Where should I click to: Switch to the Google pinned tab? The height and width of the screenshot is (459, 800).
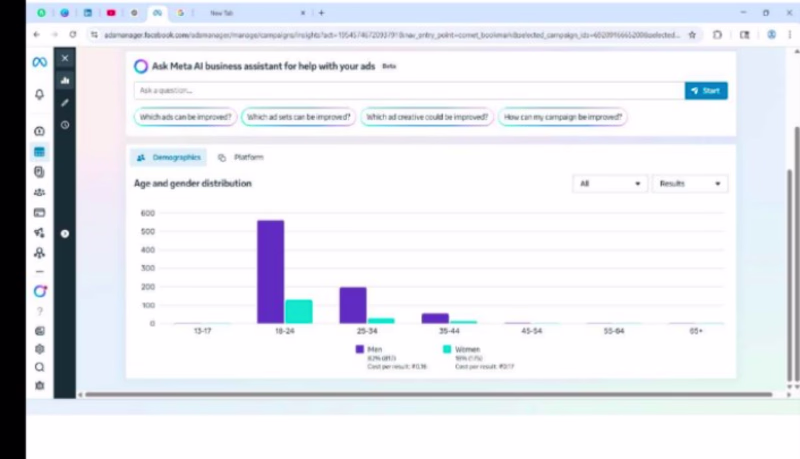click(x=180, y=13)
